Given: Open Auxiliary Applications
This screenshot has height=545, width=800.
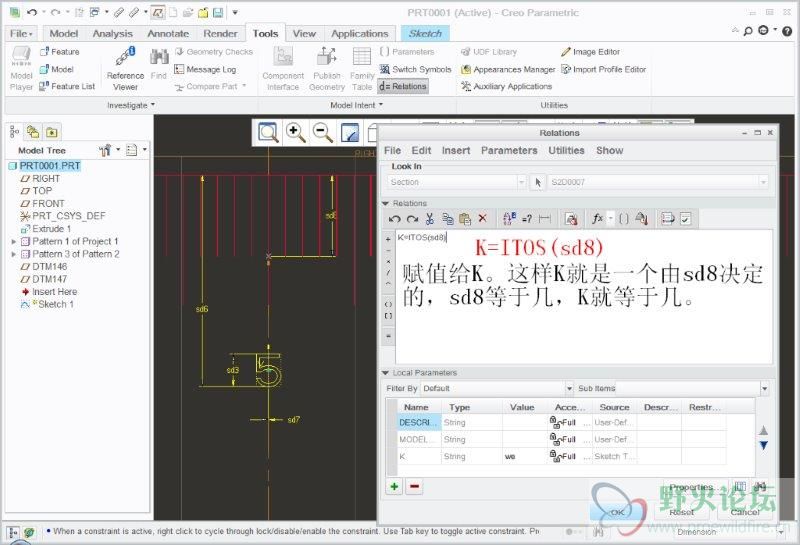Looking at the screenshot, I should pyautogui.click(x=506, y=86).
